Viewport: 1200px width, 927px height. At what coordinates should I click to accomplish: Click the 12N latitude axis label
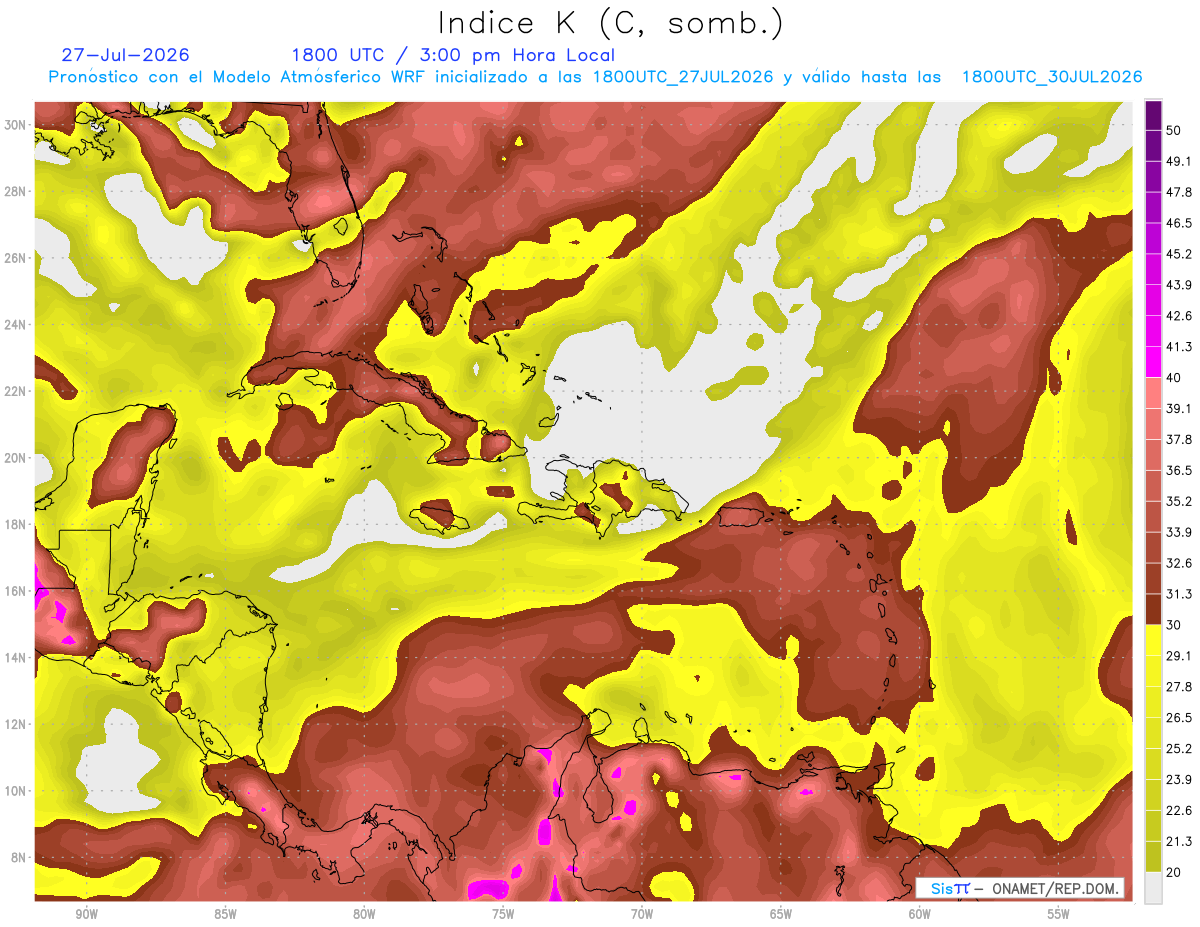(16, 724)
